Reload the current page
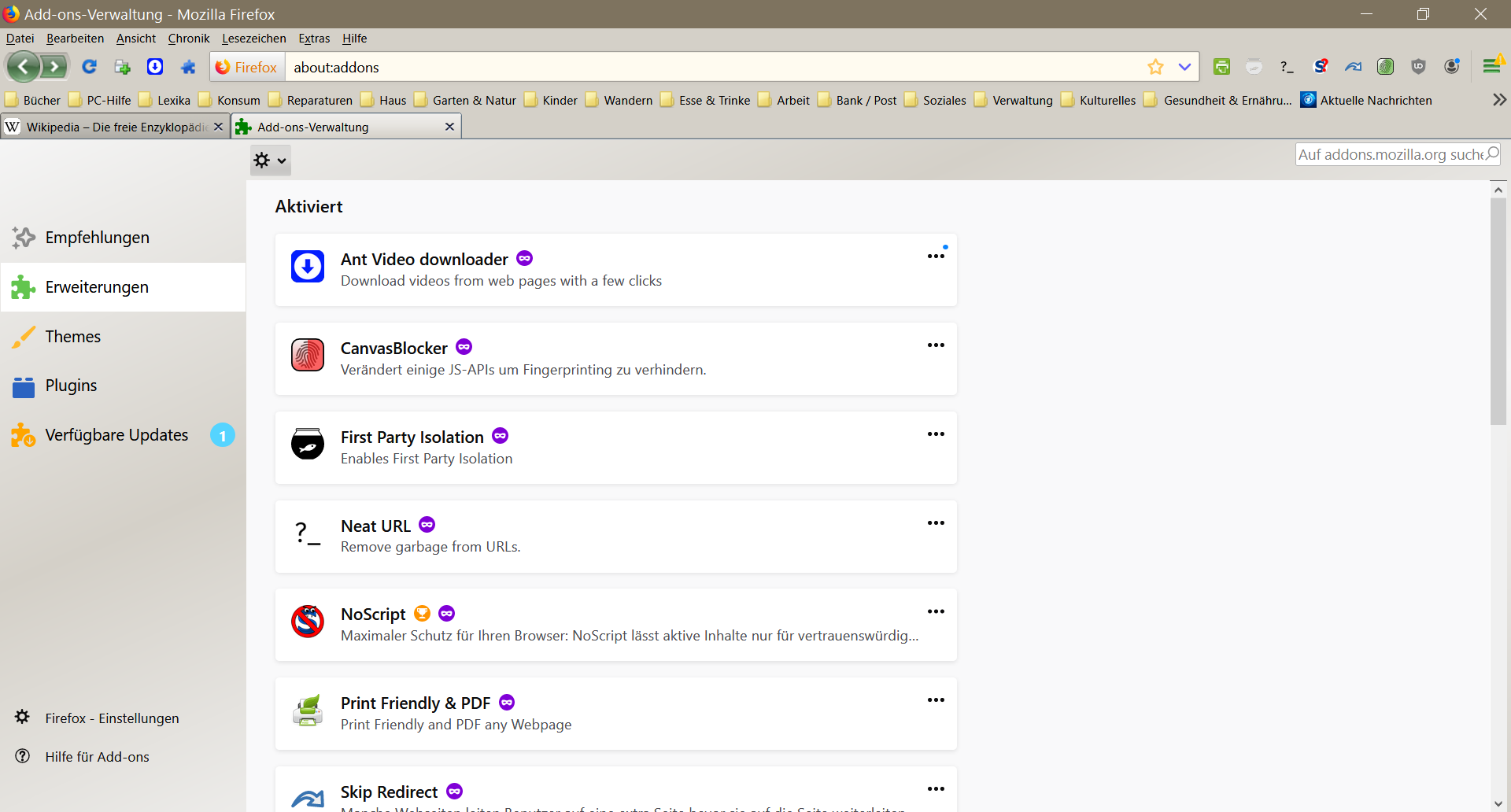 tap(90, 67)
